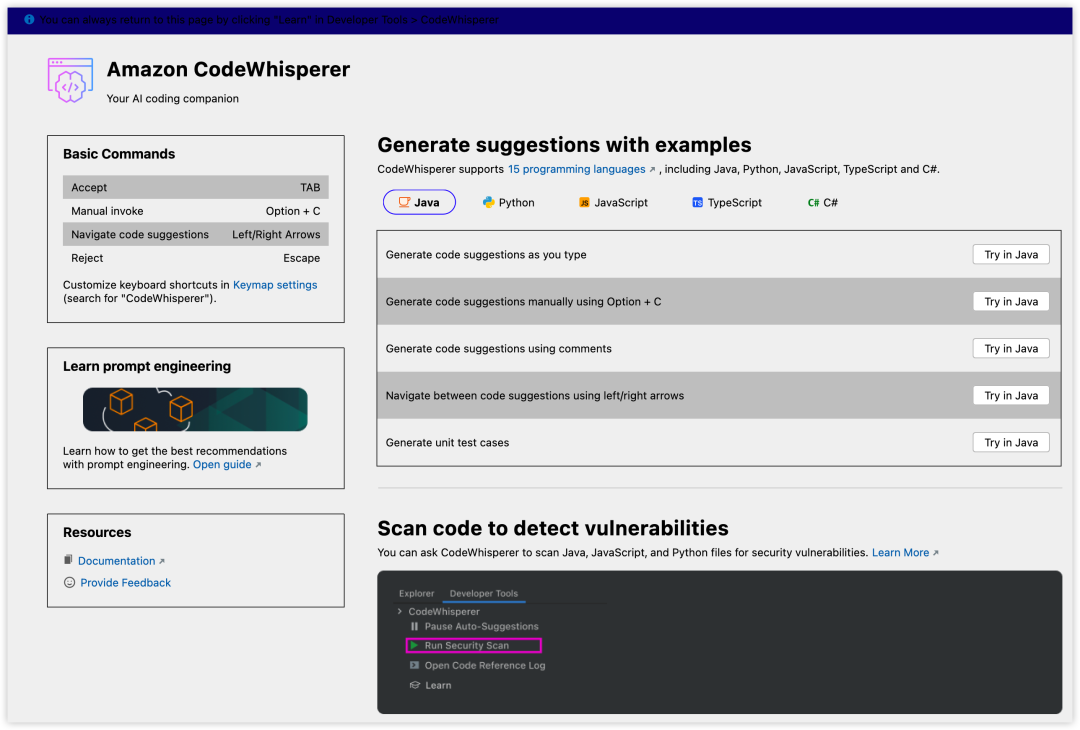Click the Java coffee cup icon
1080x730 pixels.
point(404,202)
